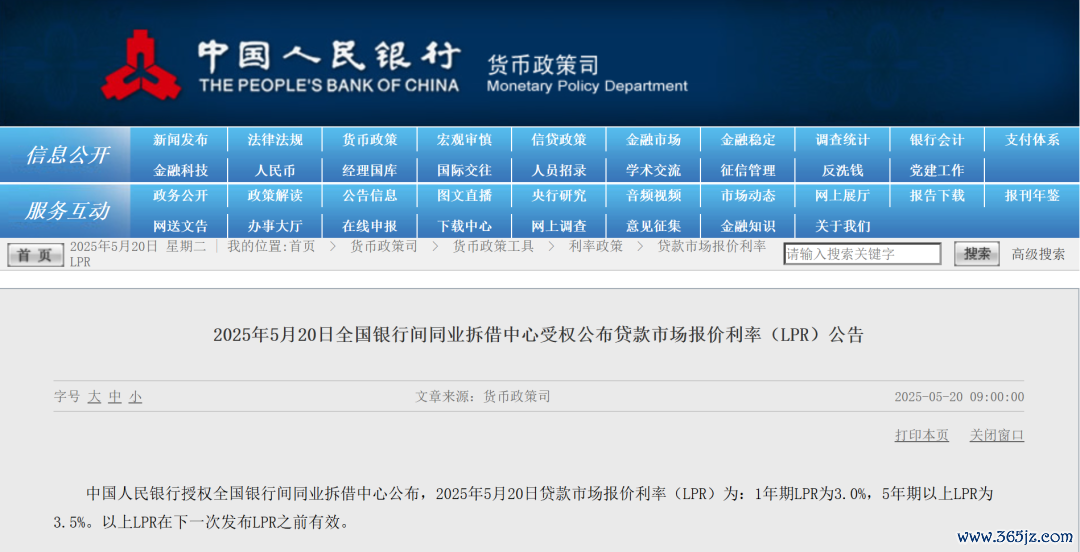Click the 搜索 search button
Viewport: 1080px width, 552px height.
tap(976, 254)
